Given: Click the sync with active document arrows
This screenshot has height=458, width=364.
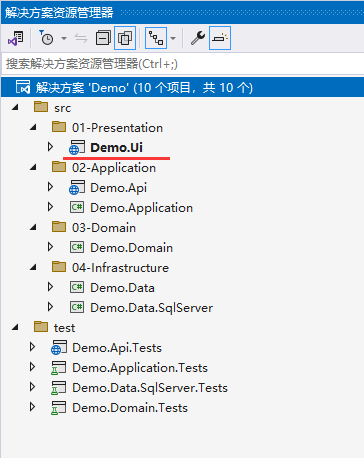Looking at the screenshot, I should tap(81, 38).
